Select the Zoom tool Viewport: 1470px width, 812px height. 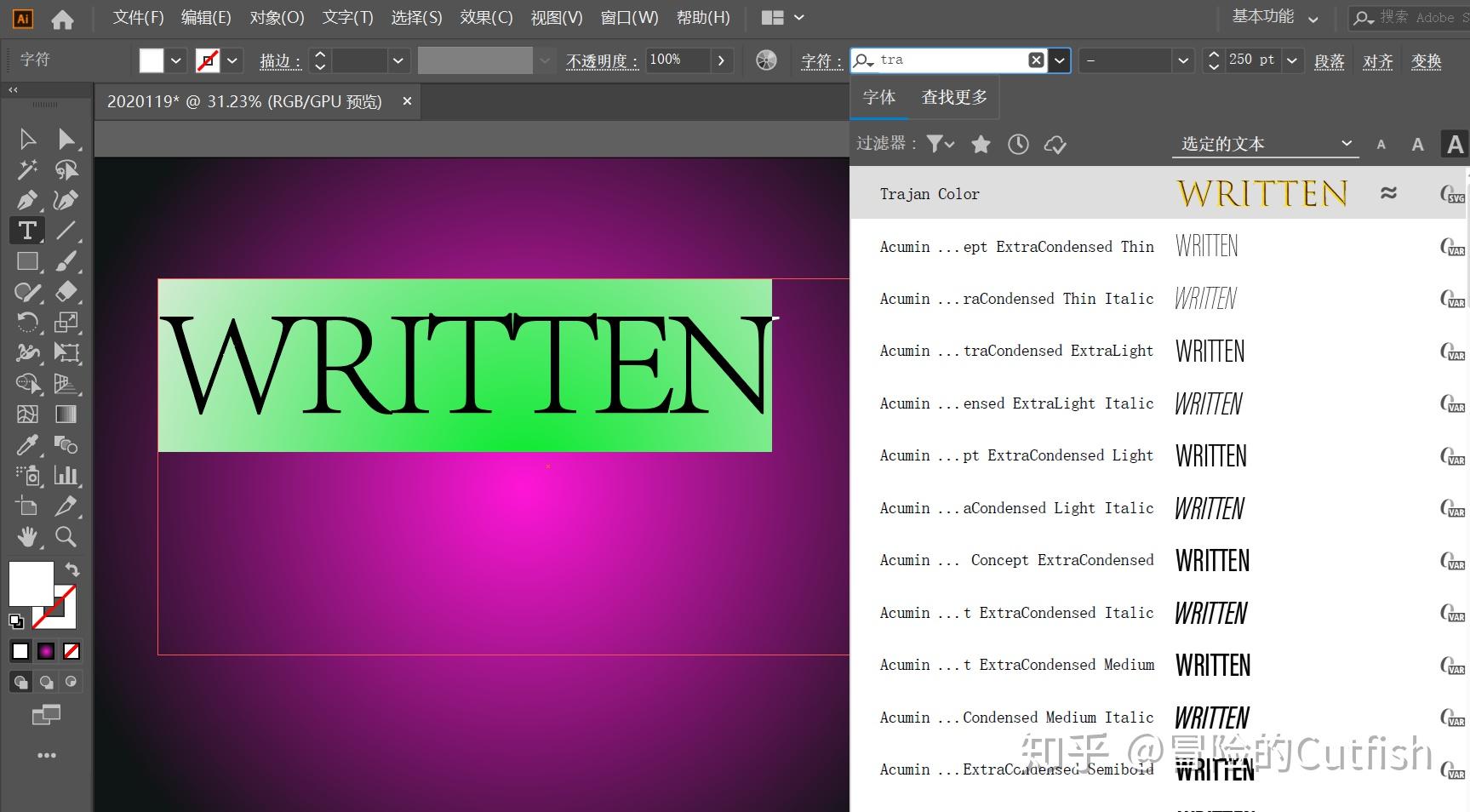pos(66,536)
